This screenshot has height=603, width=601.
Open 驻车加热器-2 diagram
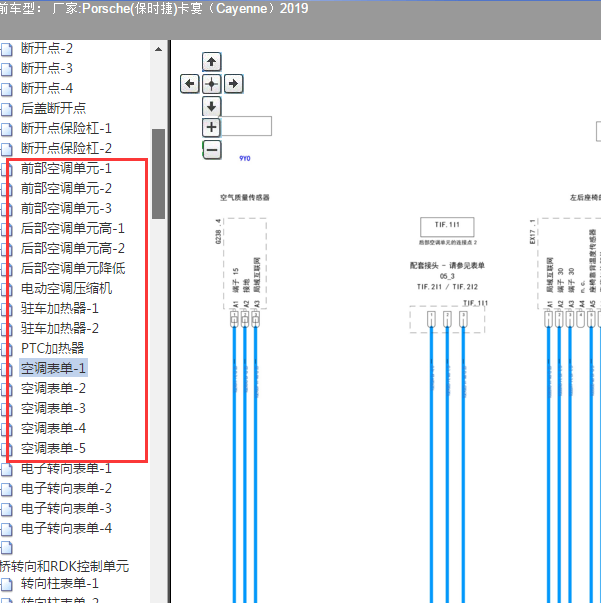(60, 328)
